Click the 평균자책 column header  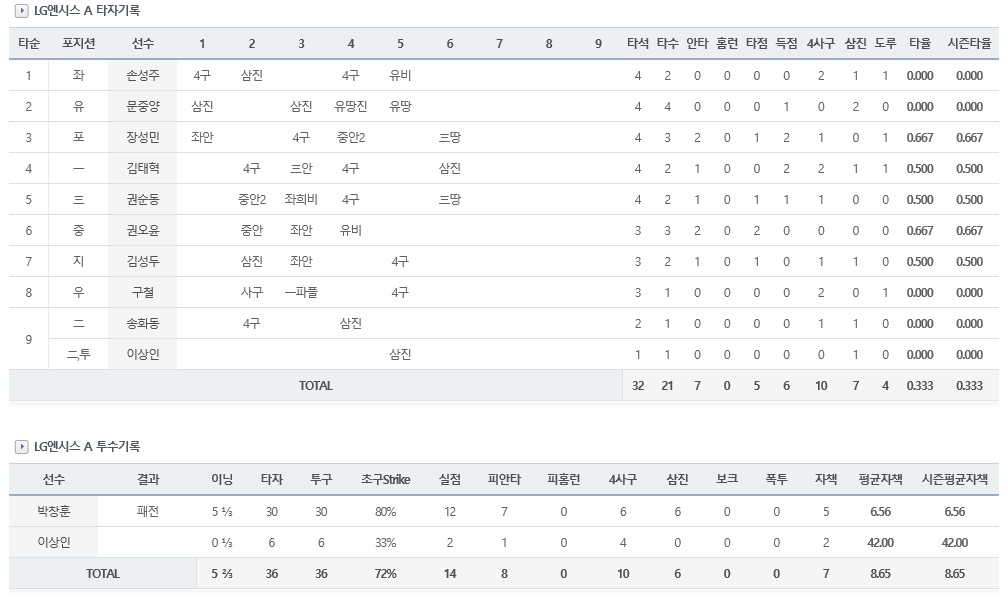880,479
